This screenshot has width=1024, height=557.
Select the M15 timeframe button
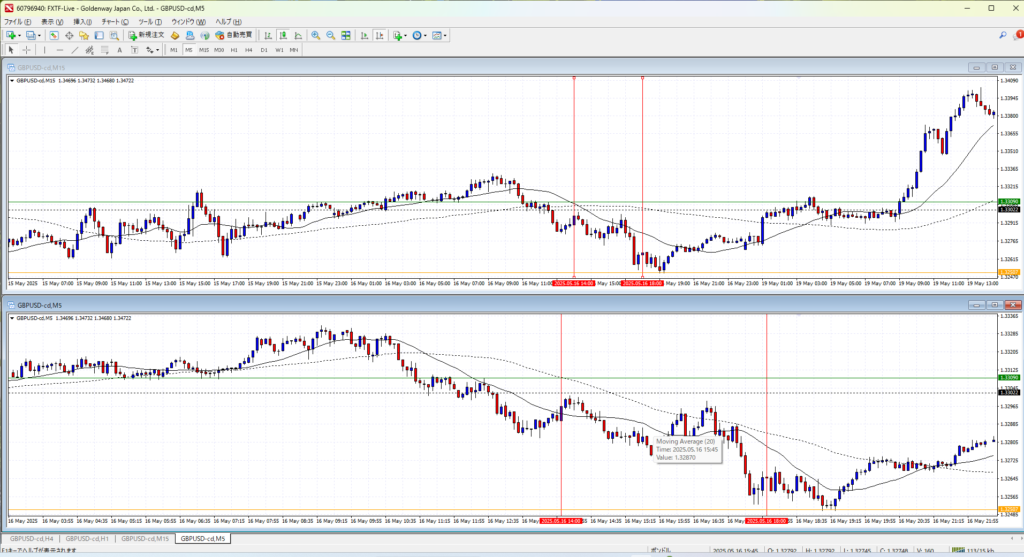point(203,49)
